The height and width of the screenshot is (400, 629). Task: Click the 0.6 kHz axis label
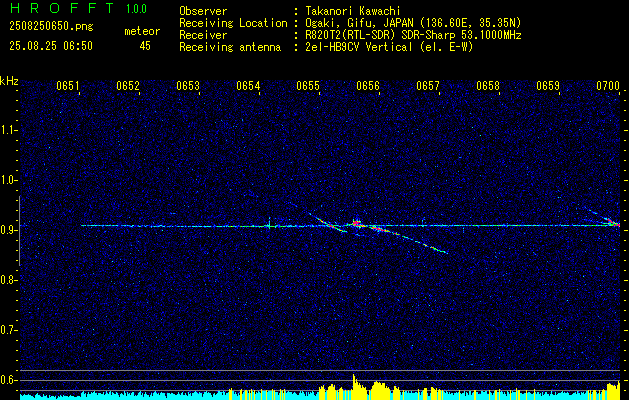click(x=7, y=380)
